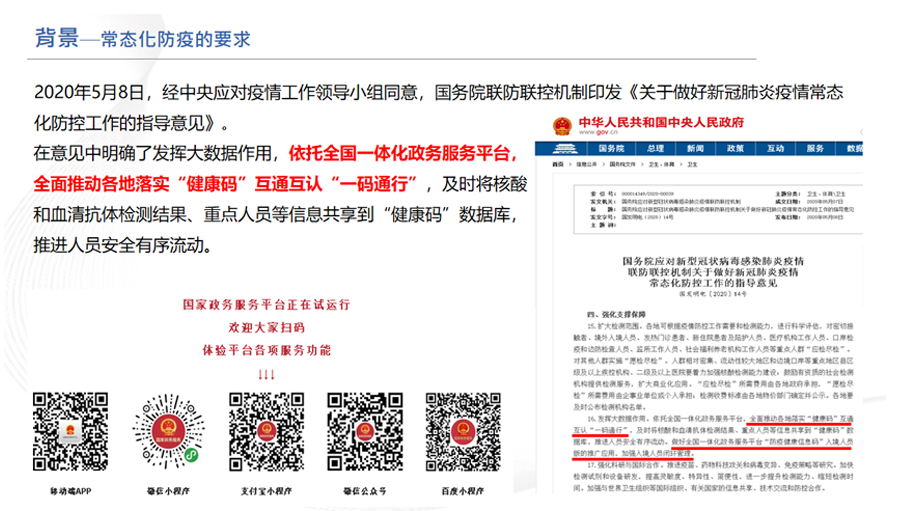Viewport: 900px width, 511px height.
Task: Click the opening date text 2020年5月8日
Action: (x=89, y=92)
